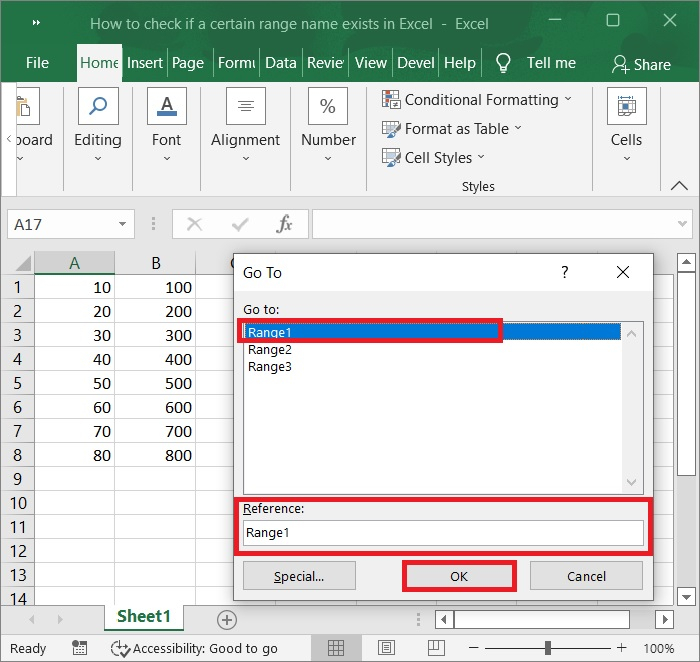Screen dimensions: 700x662
Task: Click the Tell me lightbulb icon
Action: (503, 63)
